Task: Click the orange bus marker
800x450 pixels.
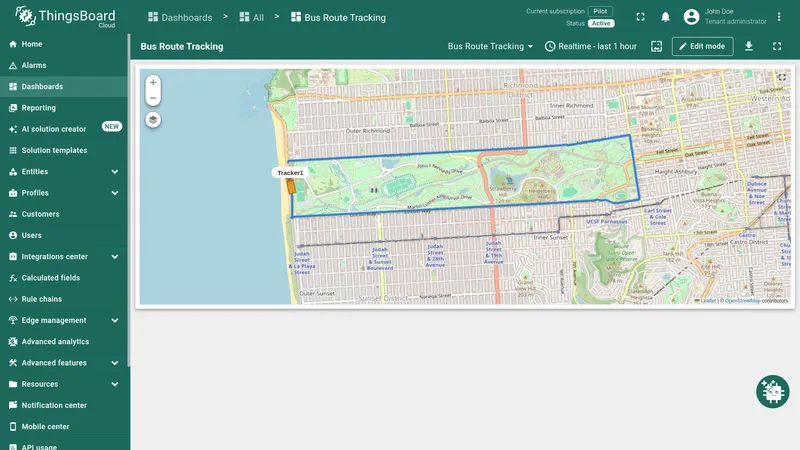Action: point(291,186)
